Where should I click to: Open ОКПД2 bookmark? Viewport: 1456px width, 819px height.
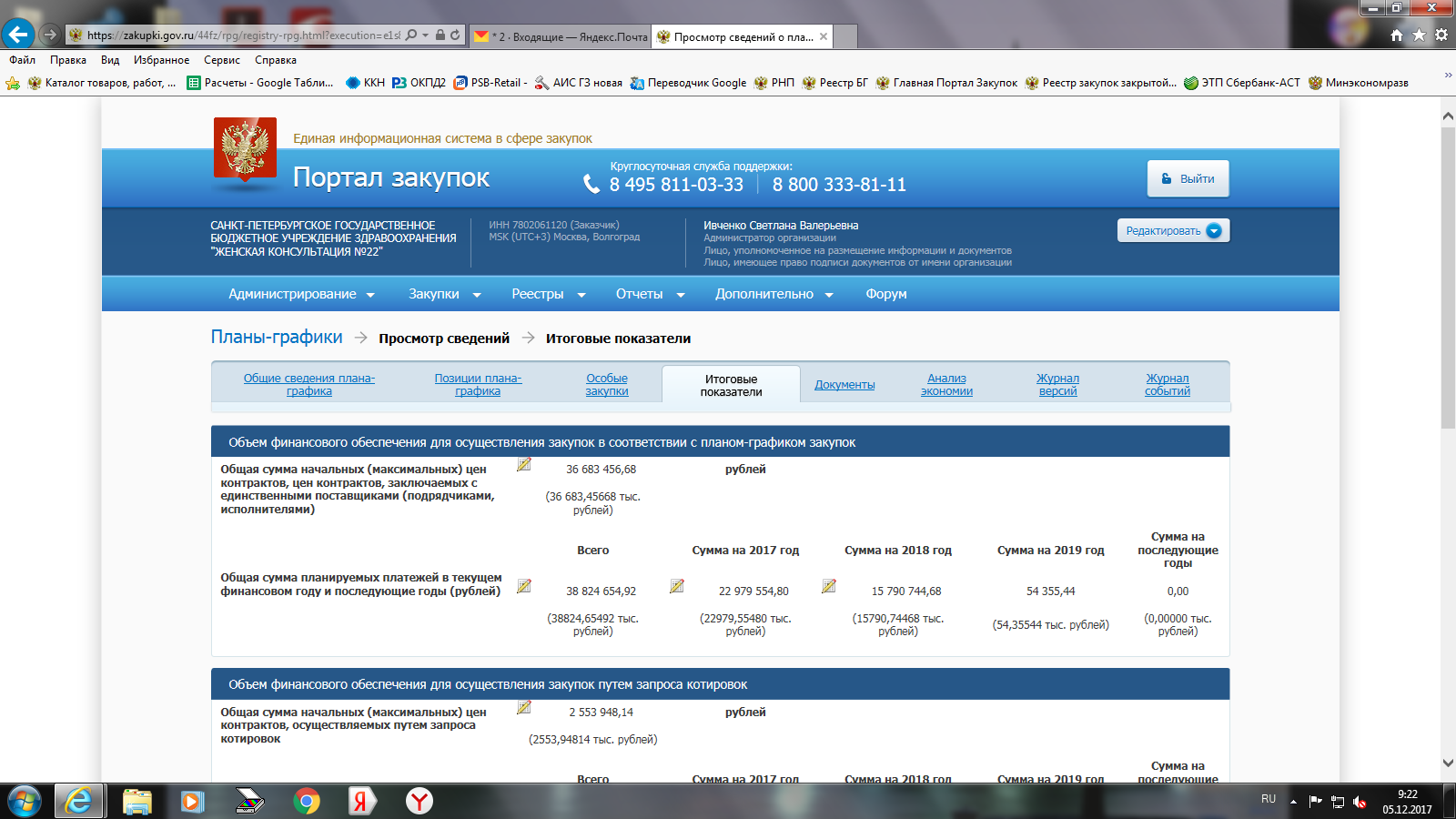point(419,83)
